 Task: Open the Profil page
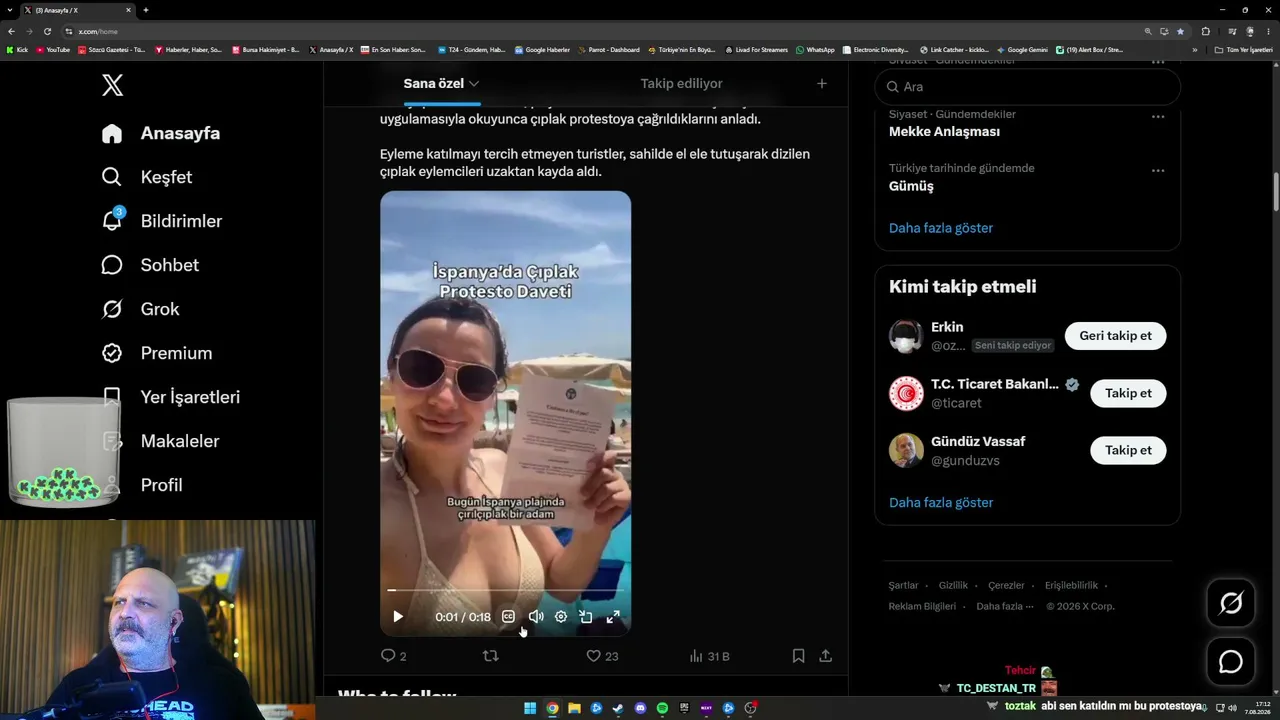click(146, 485)
